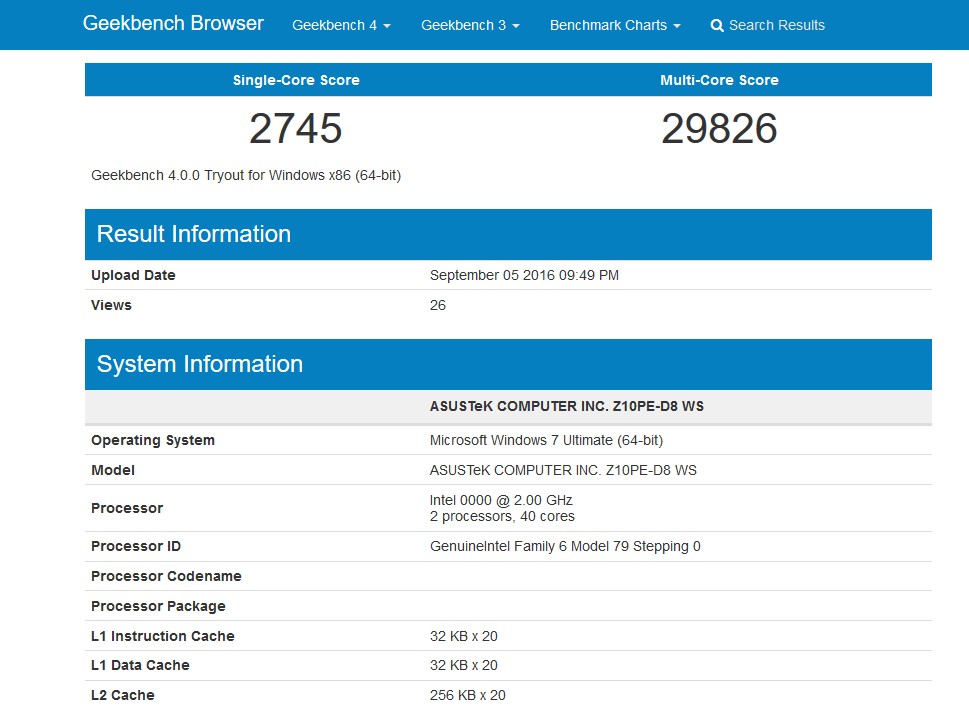Select the views count 26

pyautogui.click(x=438, y=305)
